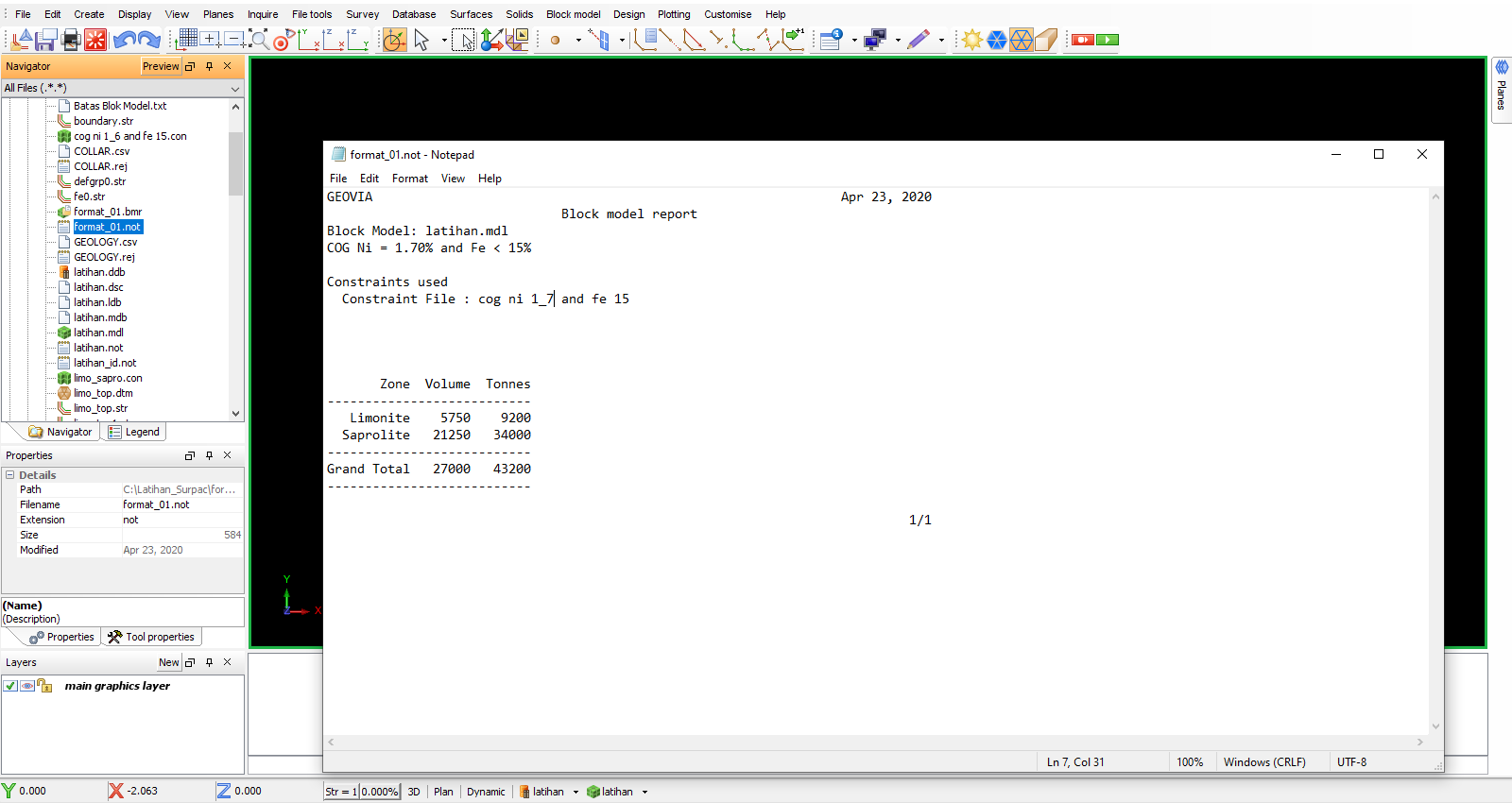Click the Undo arrow icon
This screenshot has width=1512, height=803.
[123, 40]
